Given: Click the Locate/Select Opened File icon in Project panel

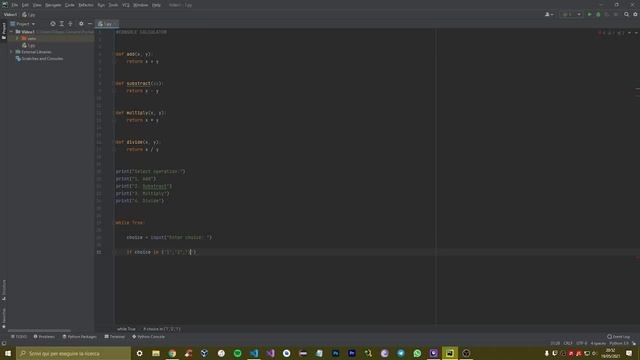Looking at the screenshot, I should [x=53, y=24].
